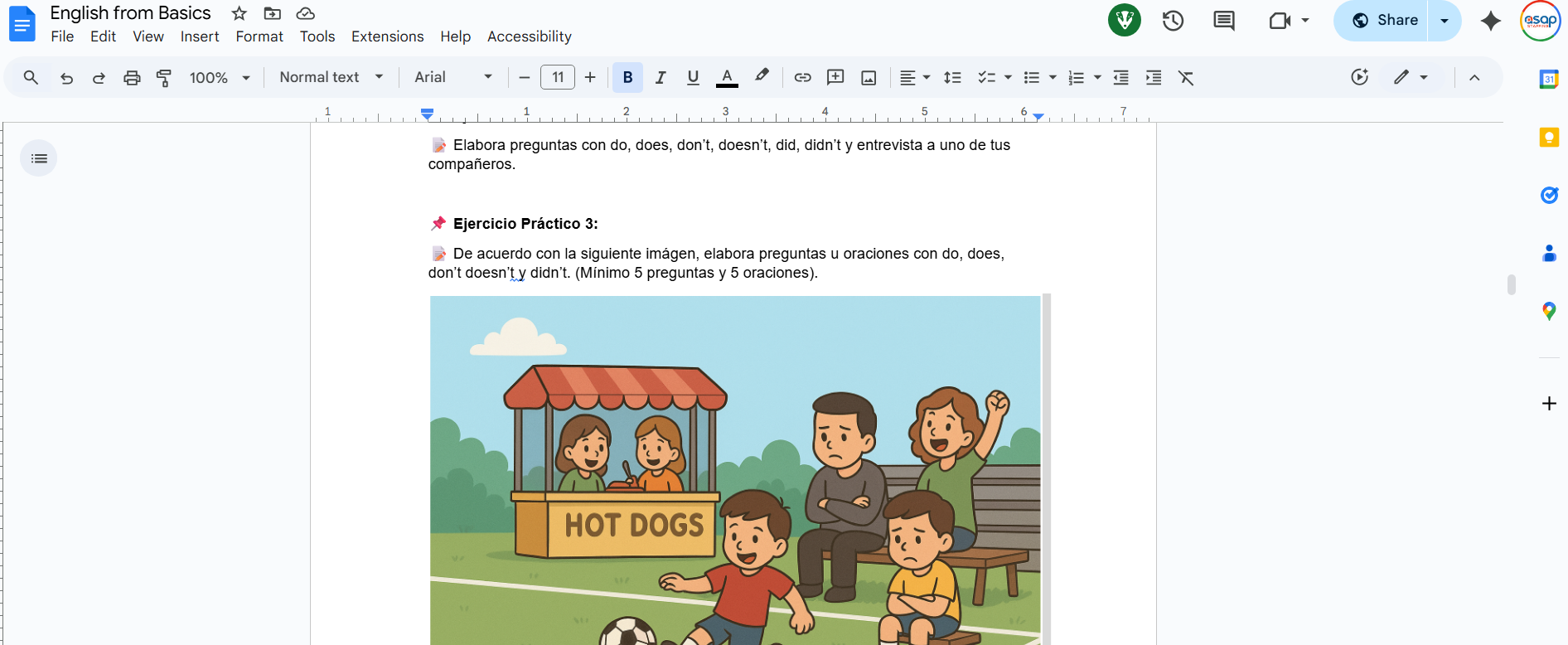Increase font size with plus button
Image resolution: width=1568 pixels, height=645 pixels.
(x=590, y=78)
